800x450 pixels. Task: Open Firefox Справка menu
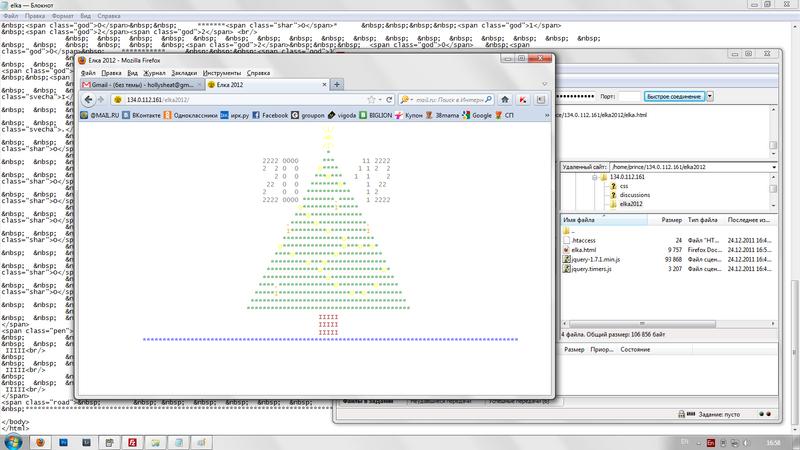[x=258, y=73]
